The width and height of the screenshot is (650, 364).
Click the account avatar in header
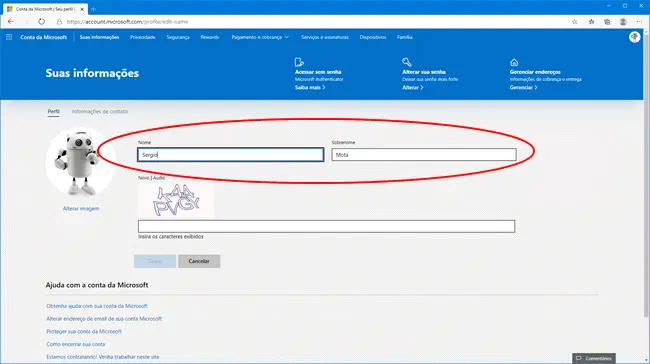[634, 37]
